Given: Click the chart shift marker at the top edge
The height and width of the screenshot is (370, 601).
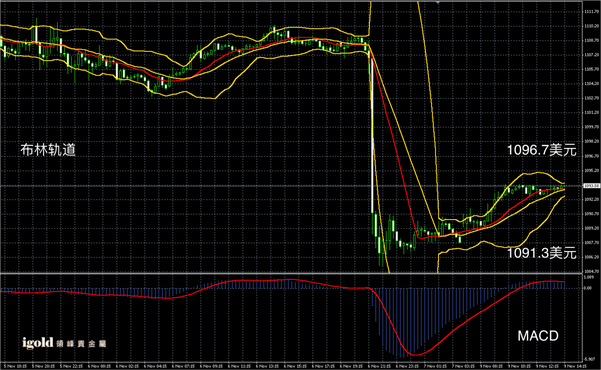Looking at the screenshot, I should click(x=437, y=2).
